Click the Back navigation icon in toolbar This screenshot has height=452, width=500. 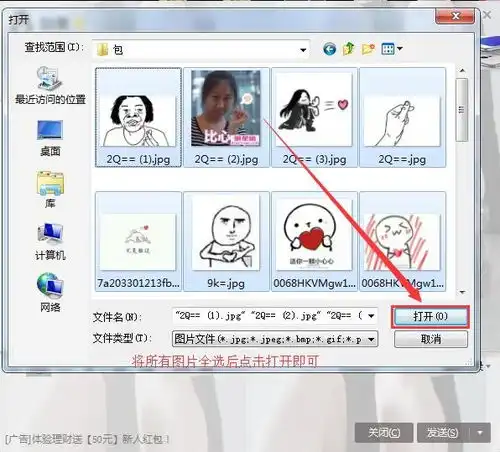(x=329, y=49)
